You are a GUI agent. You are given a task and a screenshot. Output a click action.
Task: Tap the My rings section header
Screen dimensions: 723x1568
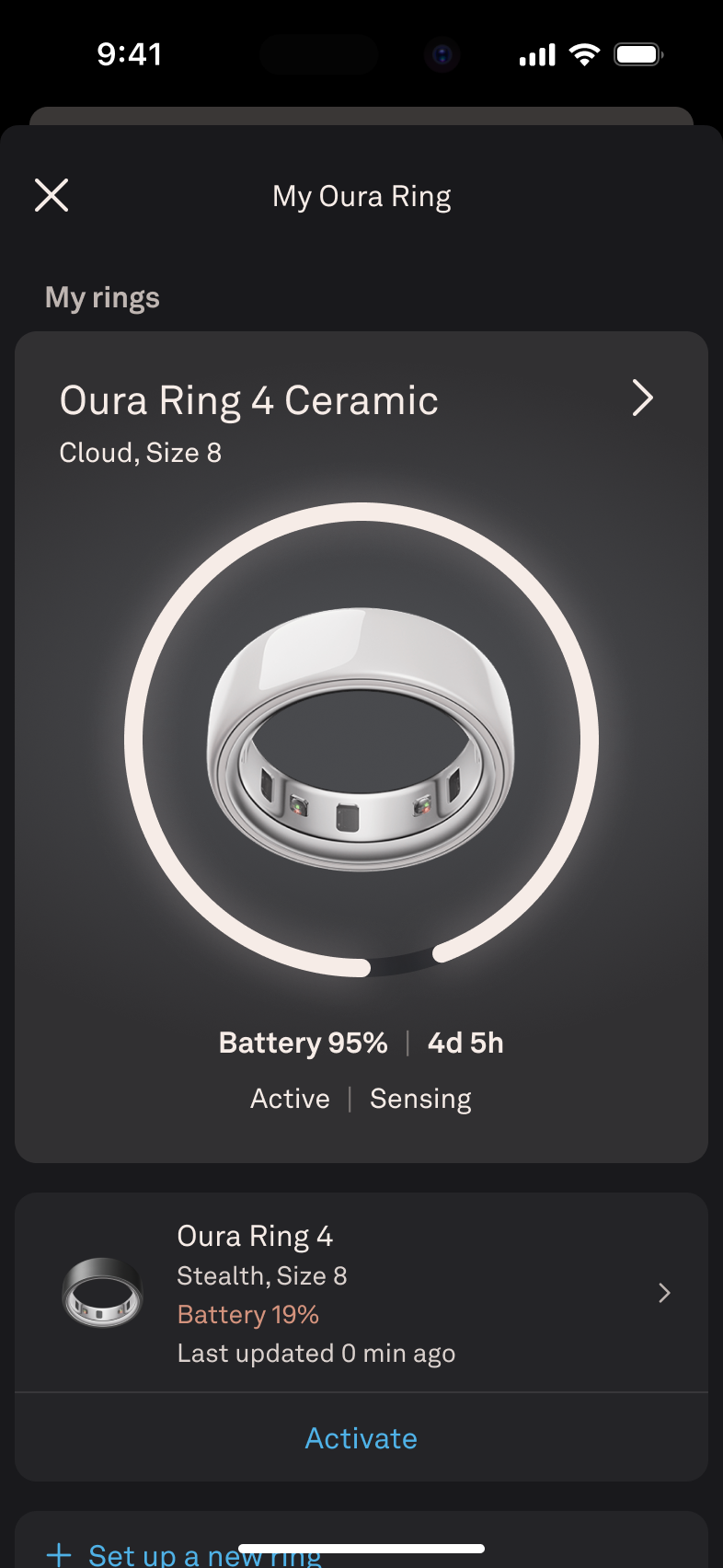tap(102, 298)
